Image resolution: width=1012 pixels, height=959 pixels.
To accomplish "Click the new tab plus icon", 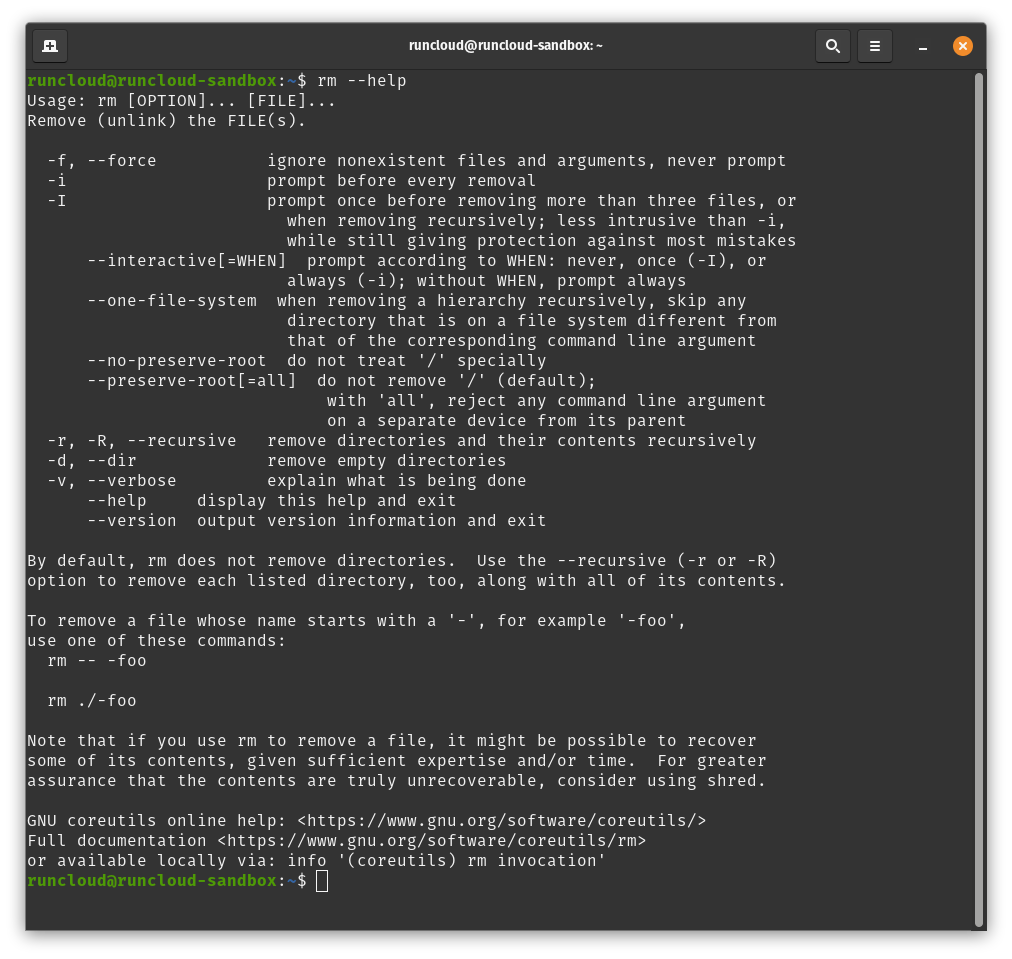I will pos(49,45).
